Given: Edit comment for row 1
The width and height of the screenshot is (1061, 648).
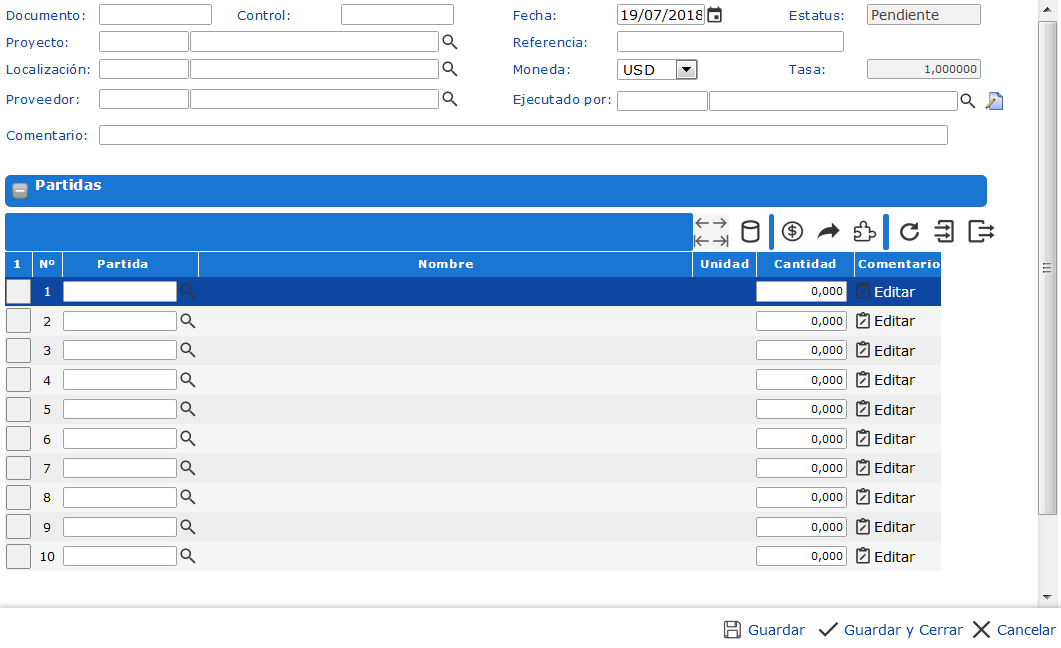Looking at the screenshot, I should click(886, 292).
